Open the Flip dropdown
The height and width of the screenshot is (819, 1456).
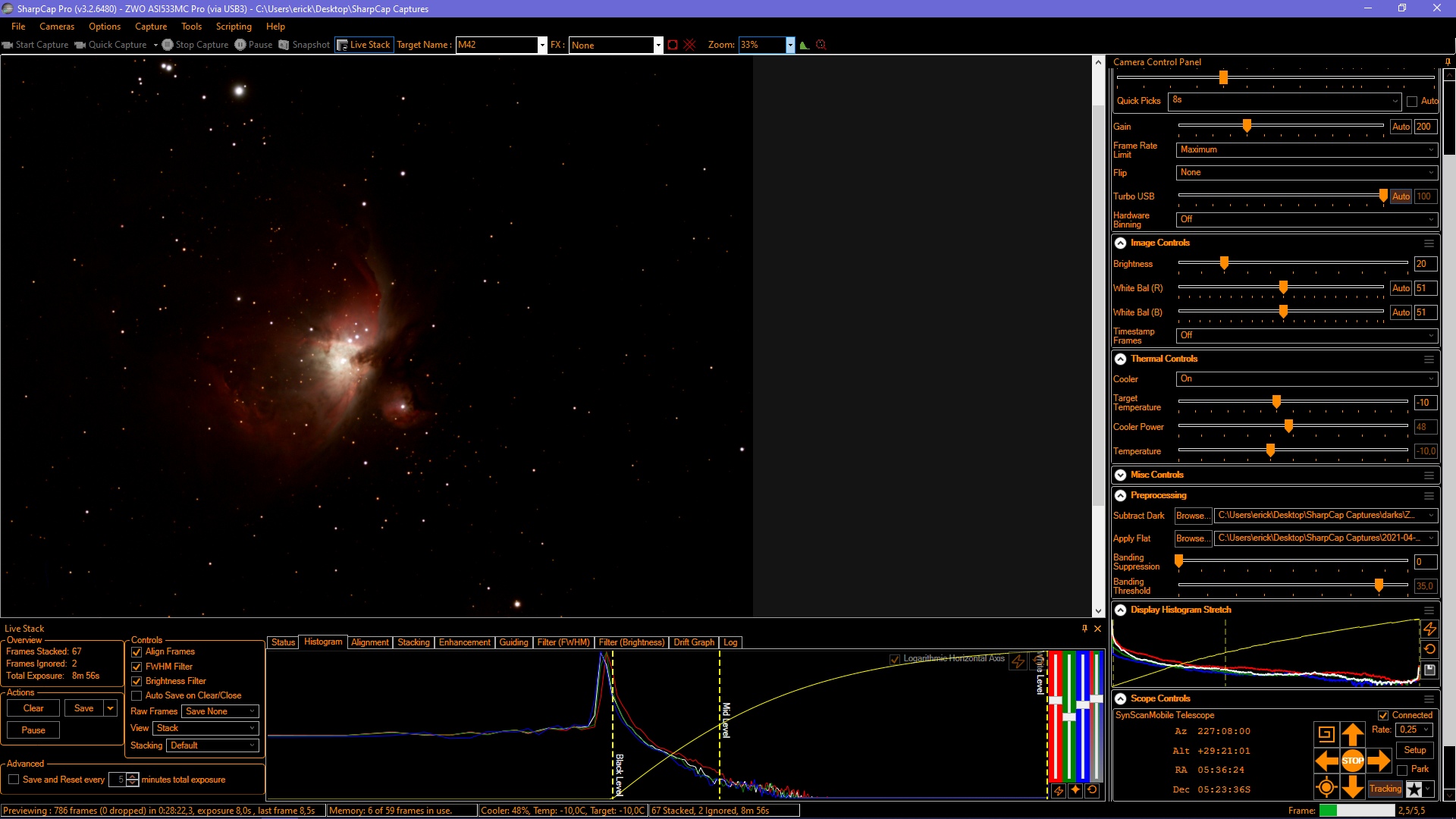coord(1307,172)
